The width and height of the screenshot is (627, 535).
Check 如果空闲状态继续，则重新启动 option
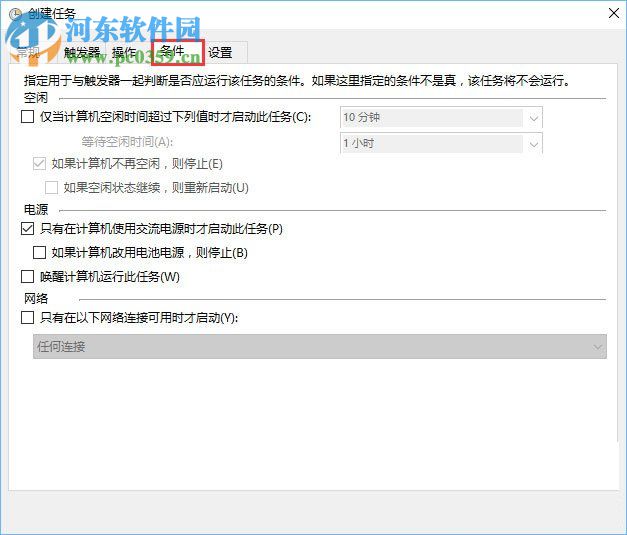[52, 187]
